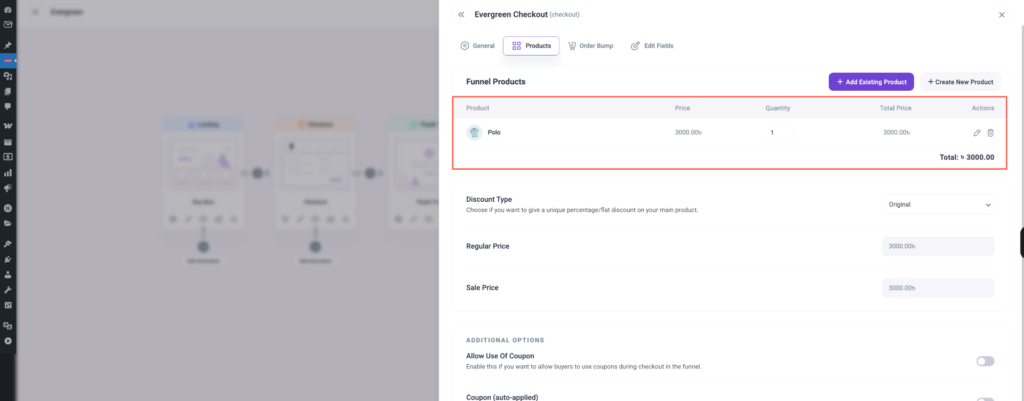Select the Checkout step card on canvas

[315, 175]
